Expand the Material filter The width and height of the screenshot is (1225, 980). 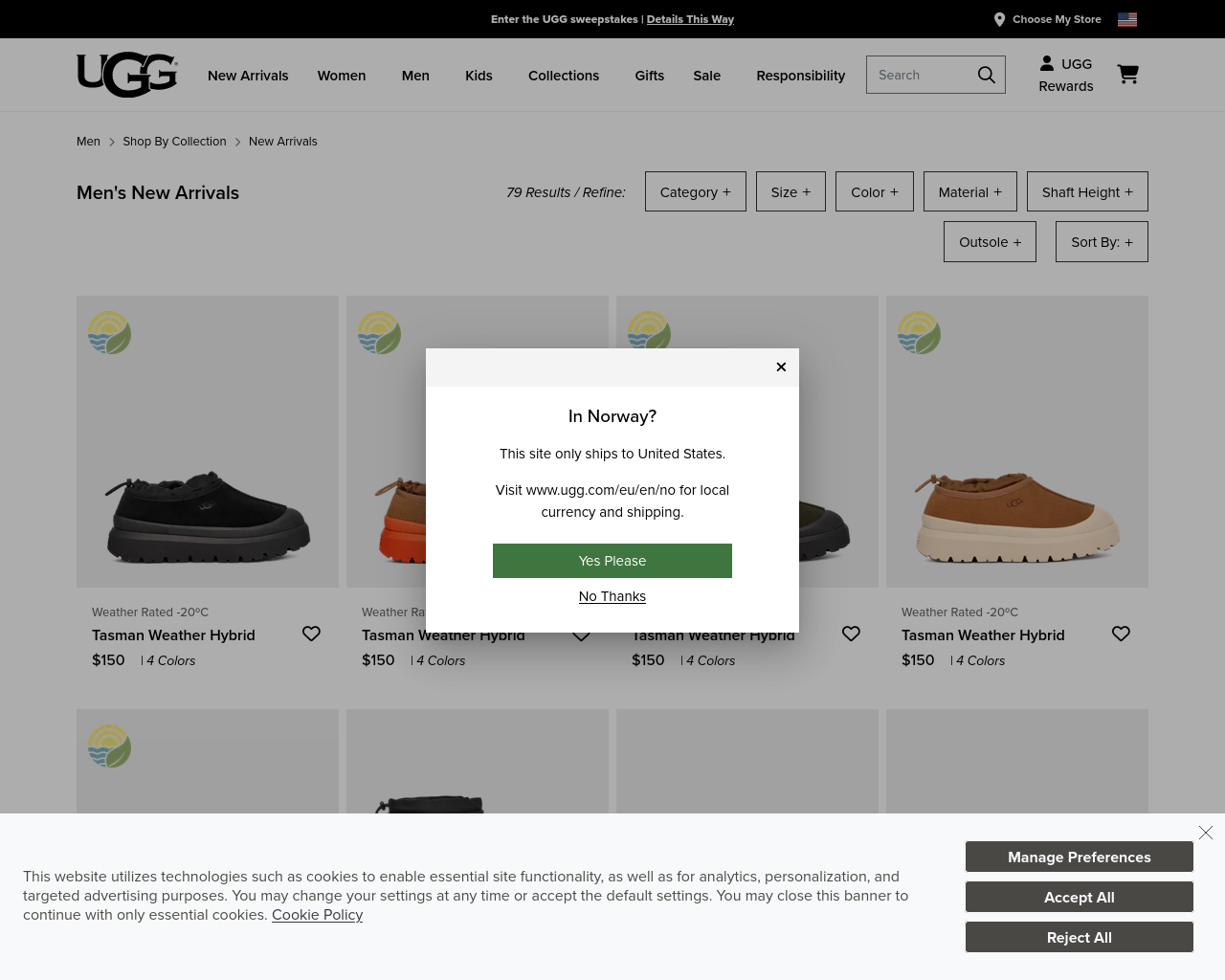tap(970, 191)
